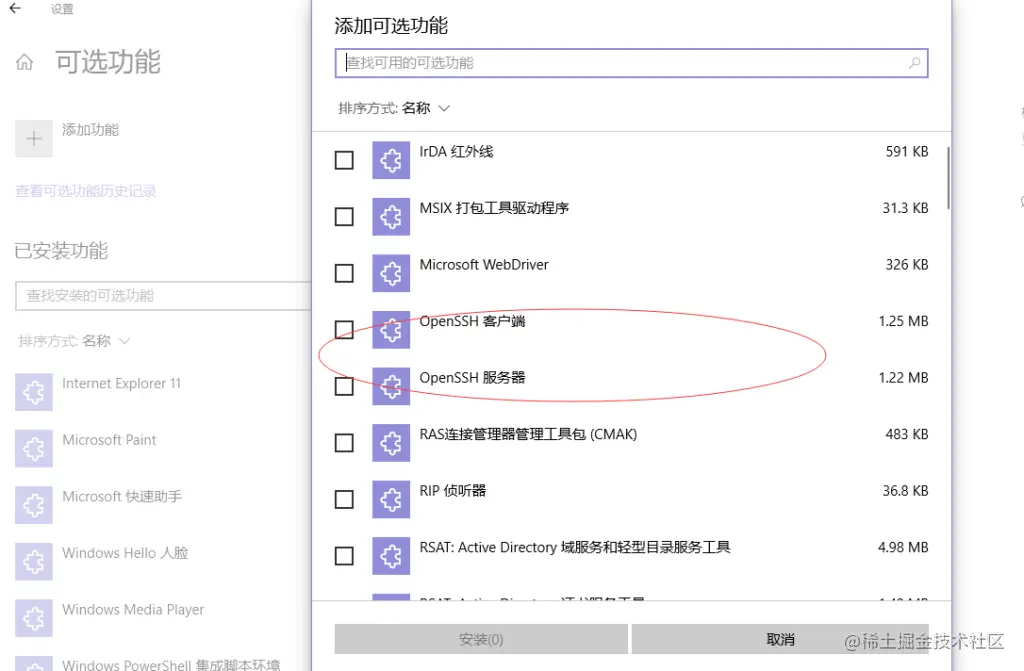Image resolution: width=1024 pixels, height=671 pixels.
Task: Click the 查找可用的可选功能 search field
Action: 630,63
